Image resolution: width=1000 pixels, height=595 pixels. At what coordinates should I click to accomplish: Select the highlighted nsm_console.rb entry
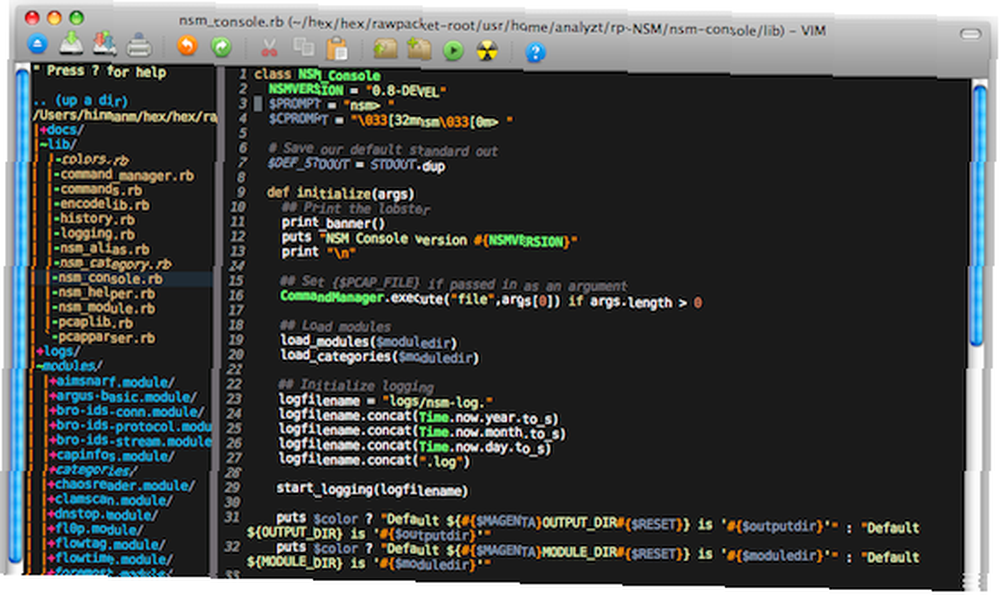click(x=108, y=279)
